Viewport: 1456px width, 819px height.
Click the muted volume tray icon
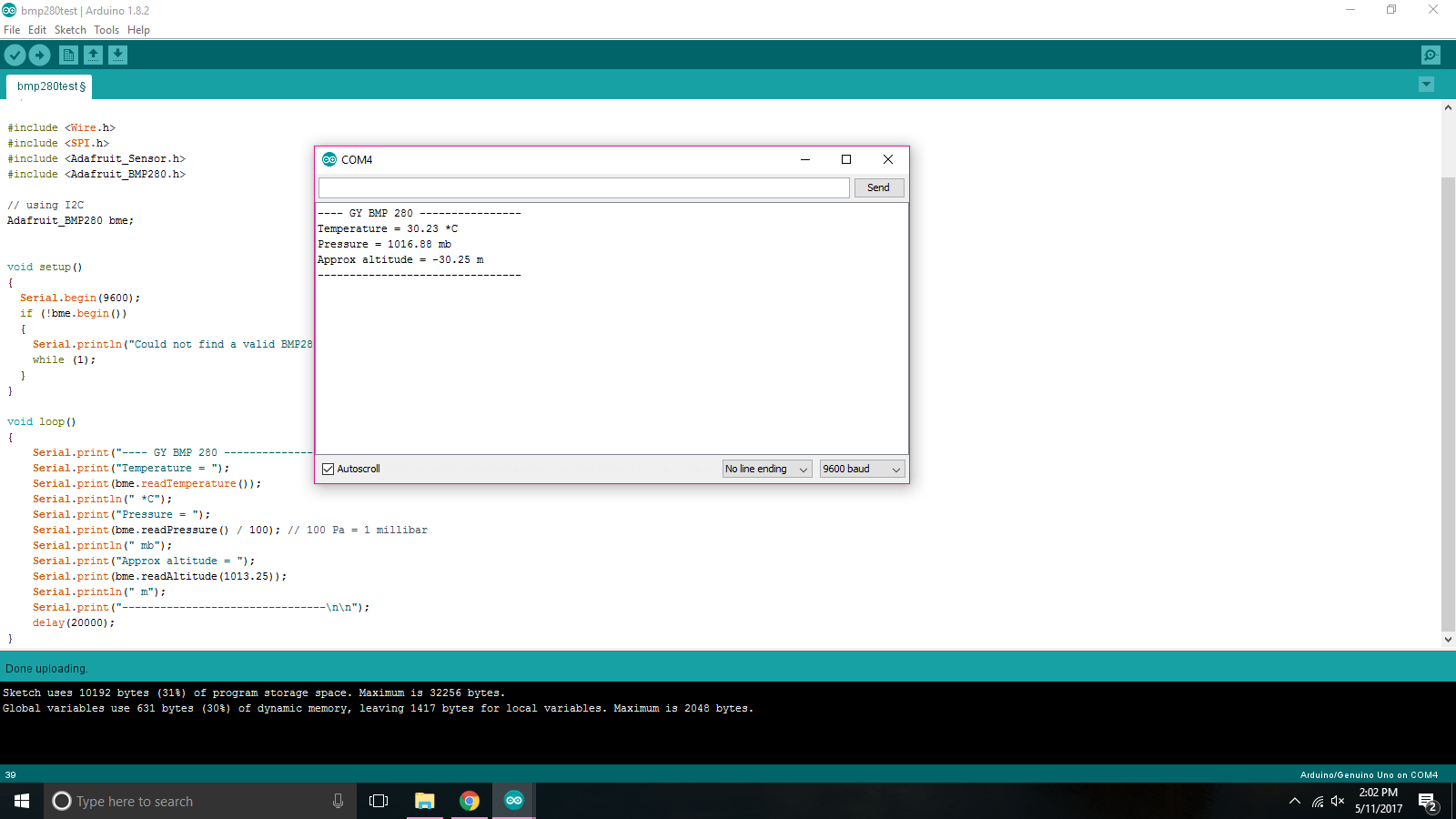tap(1338, 802)
